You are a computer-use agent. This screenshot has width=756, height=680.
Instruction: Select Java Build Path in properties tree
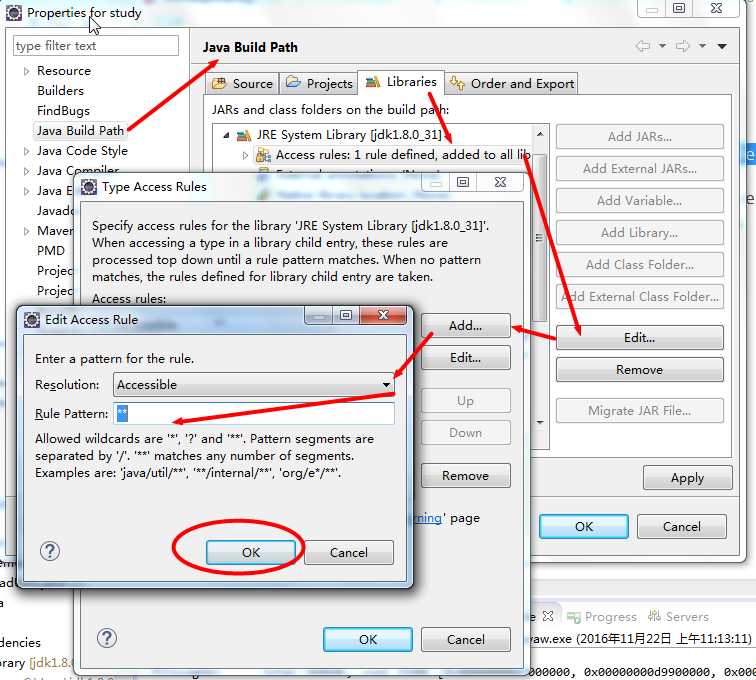(x=81, y=131)
